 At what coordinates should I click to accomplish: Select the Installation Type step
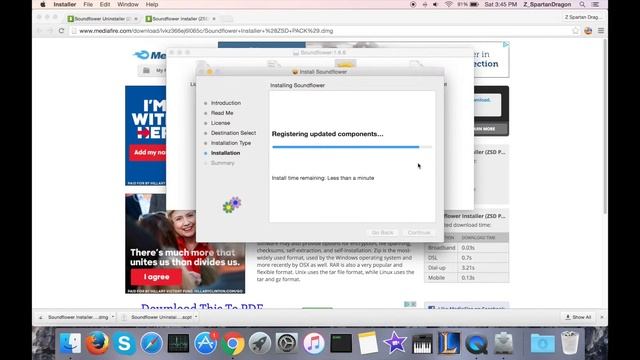[x=231, y=143]
